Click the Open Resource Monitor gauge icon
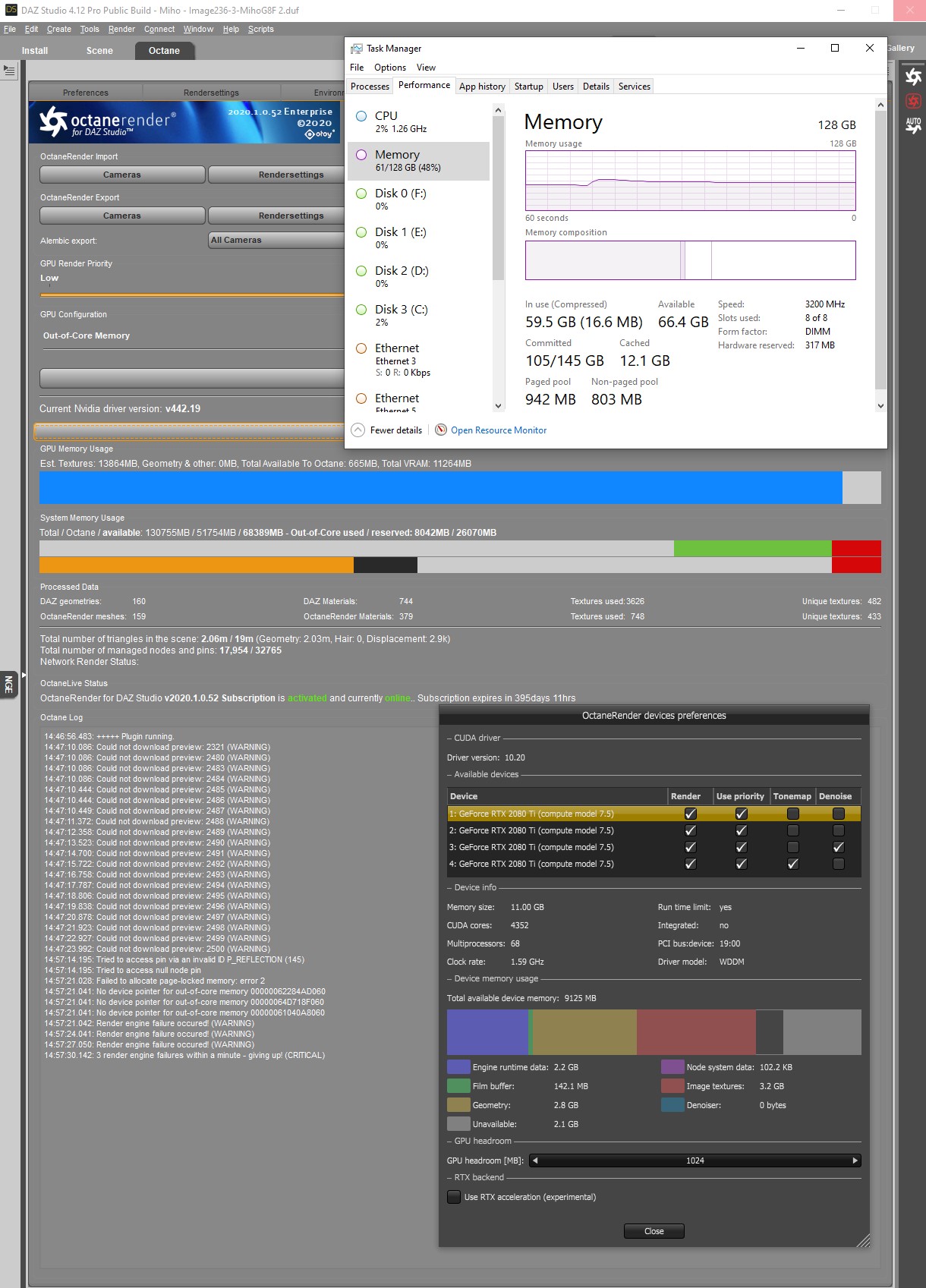 click(x=441, y=430)
